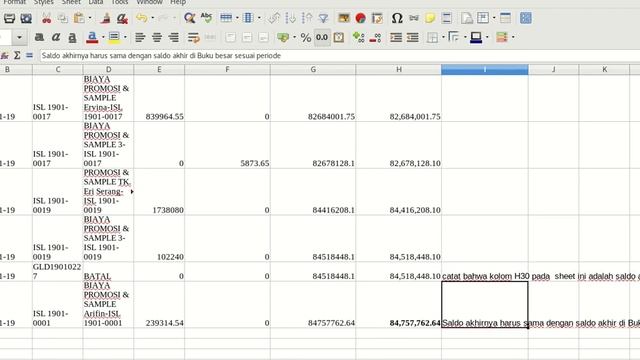Cut the selection with the scissors icon

click(47, 18)
